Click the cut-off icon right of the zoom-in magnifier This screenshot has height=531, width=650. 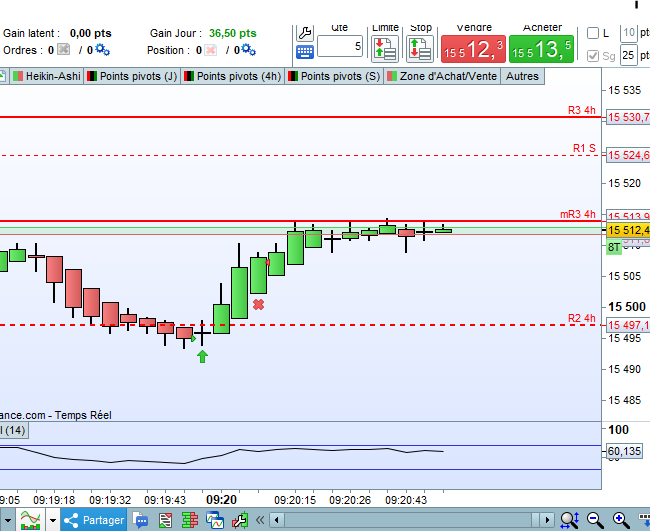(x=644, y=520)
